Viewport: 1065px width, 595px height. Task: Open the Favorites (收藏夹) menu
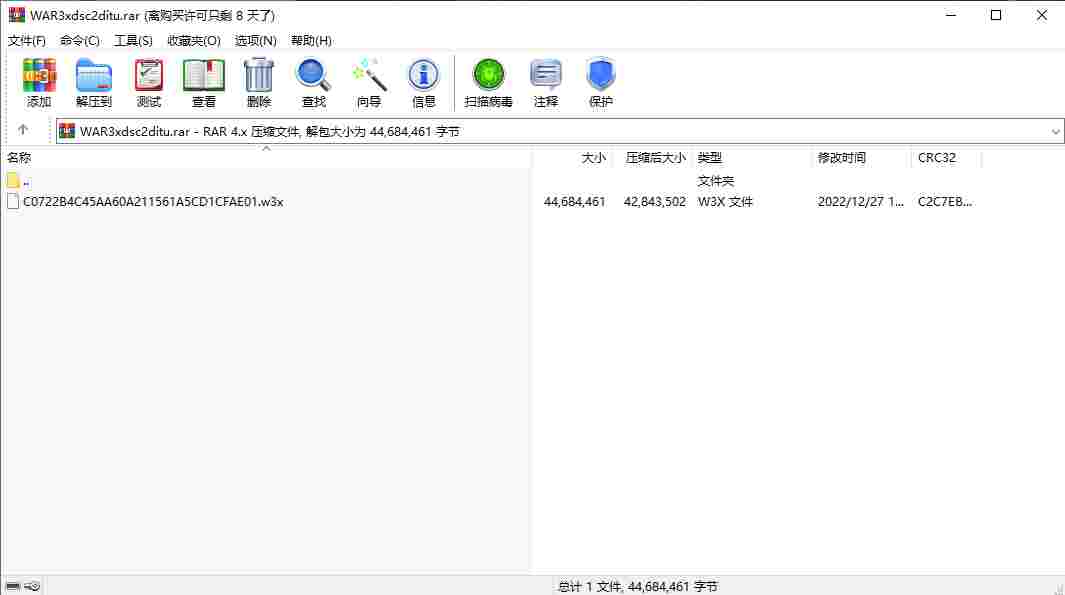point(194,41)
